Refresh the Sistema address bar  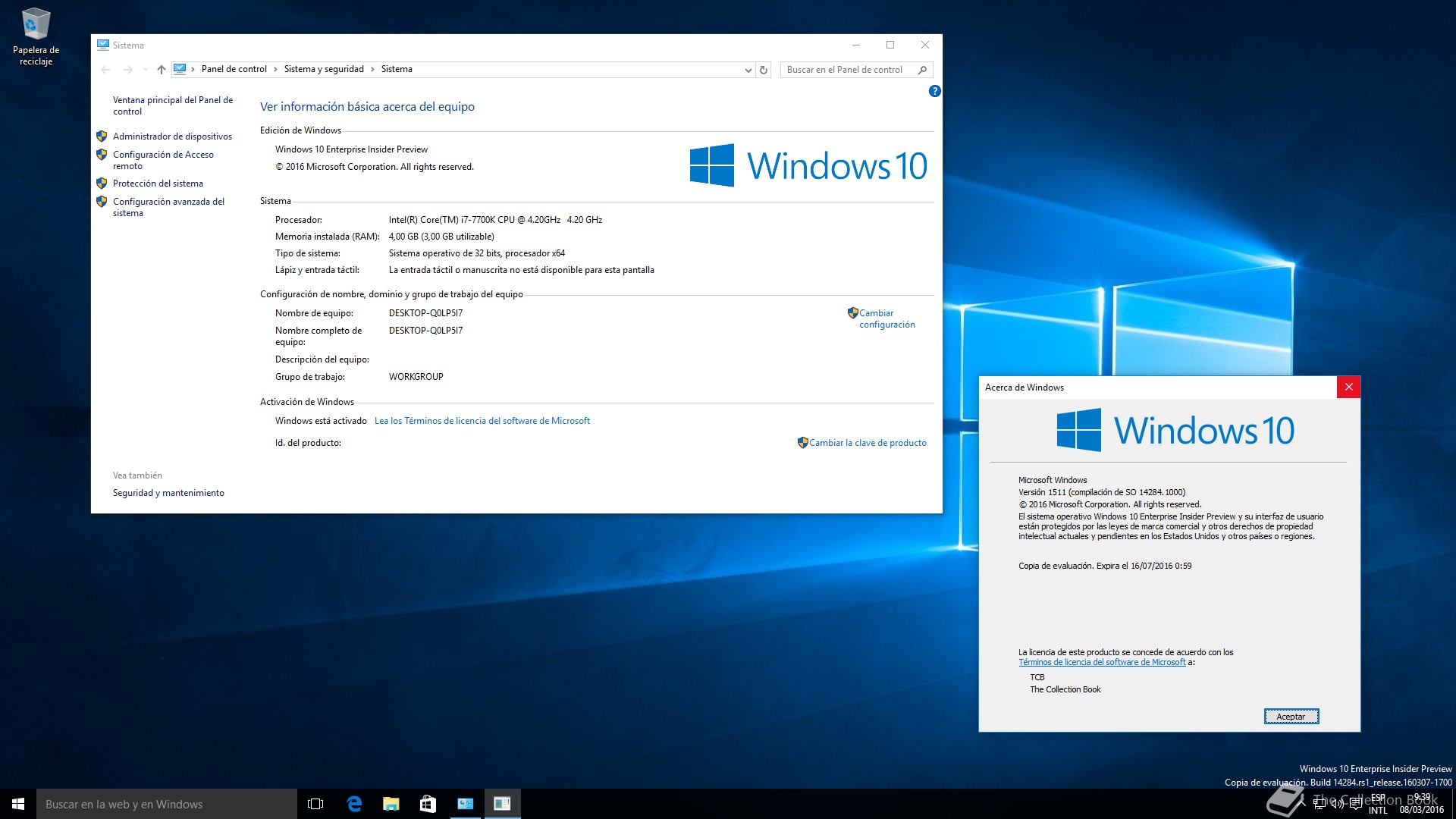(x=764, y=70)
